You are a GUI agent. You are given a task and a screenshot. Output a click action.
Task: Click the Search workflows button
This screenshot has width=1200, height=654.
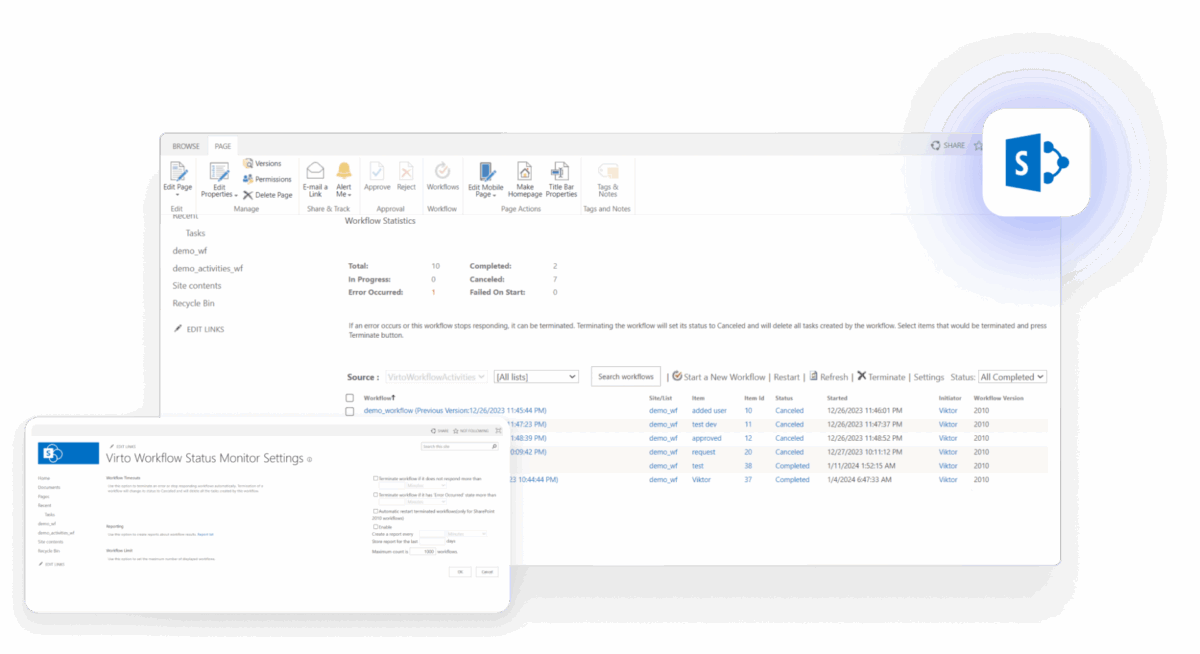(x=625, y=376)
